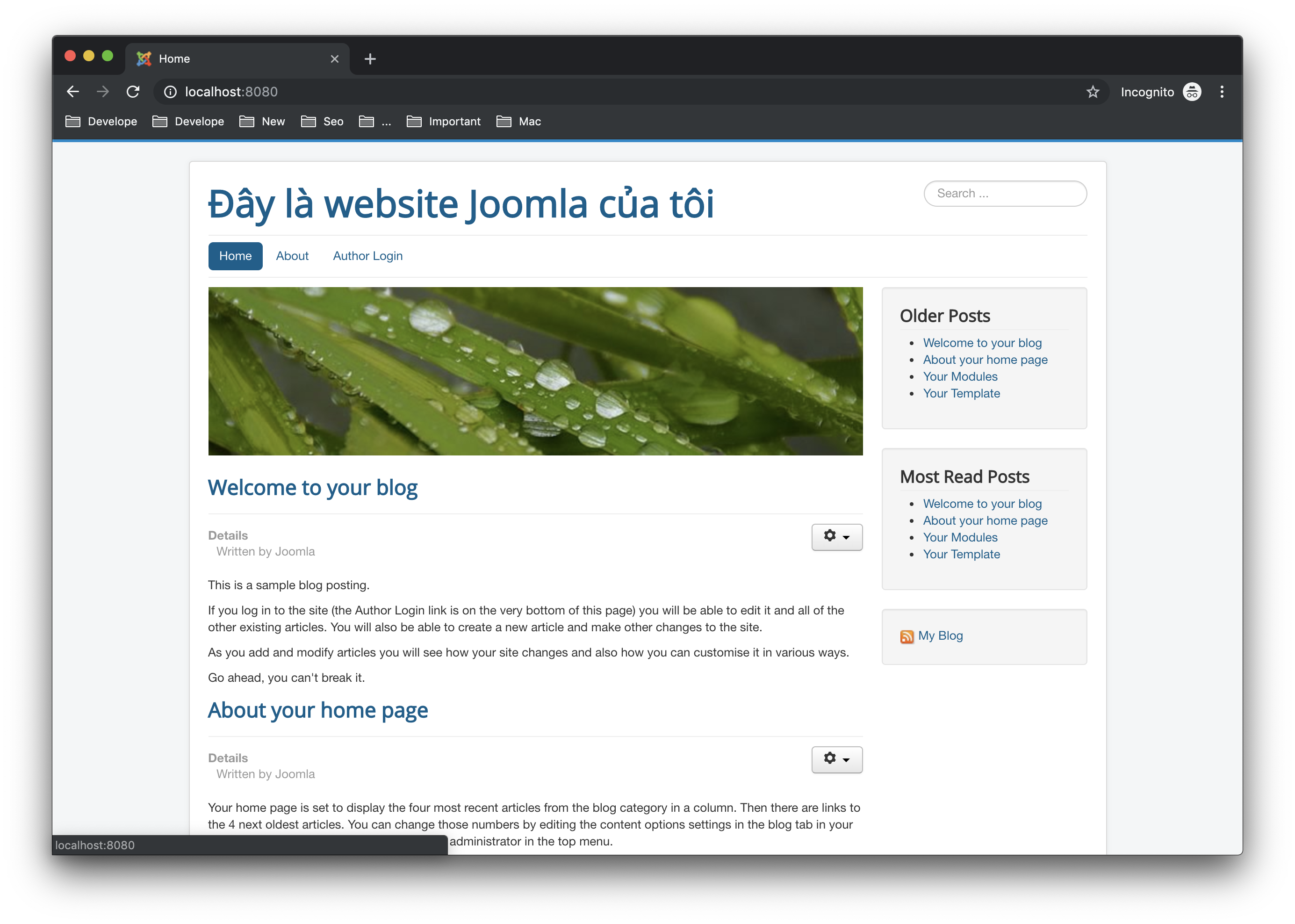
Task: Select the About menu item
Action: 292,256
